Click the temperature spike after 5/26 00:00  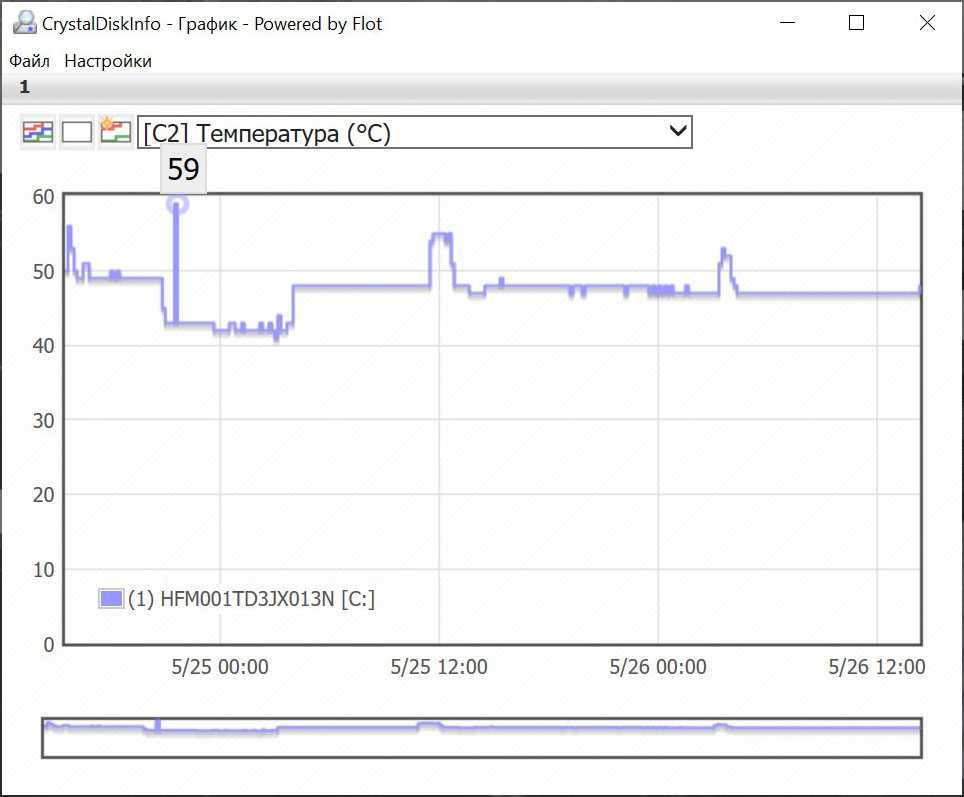pos(724,254)
